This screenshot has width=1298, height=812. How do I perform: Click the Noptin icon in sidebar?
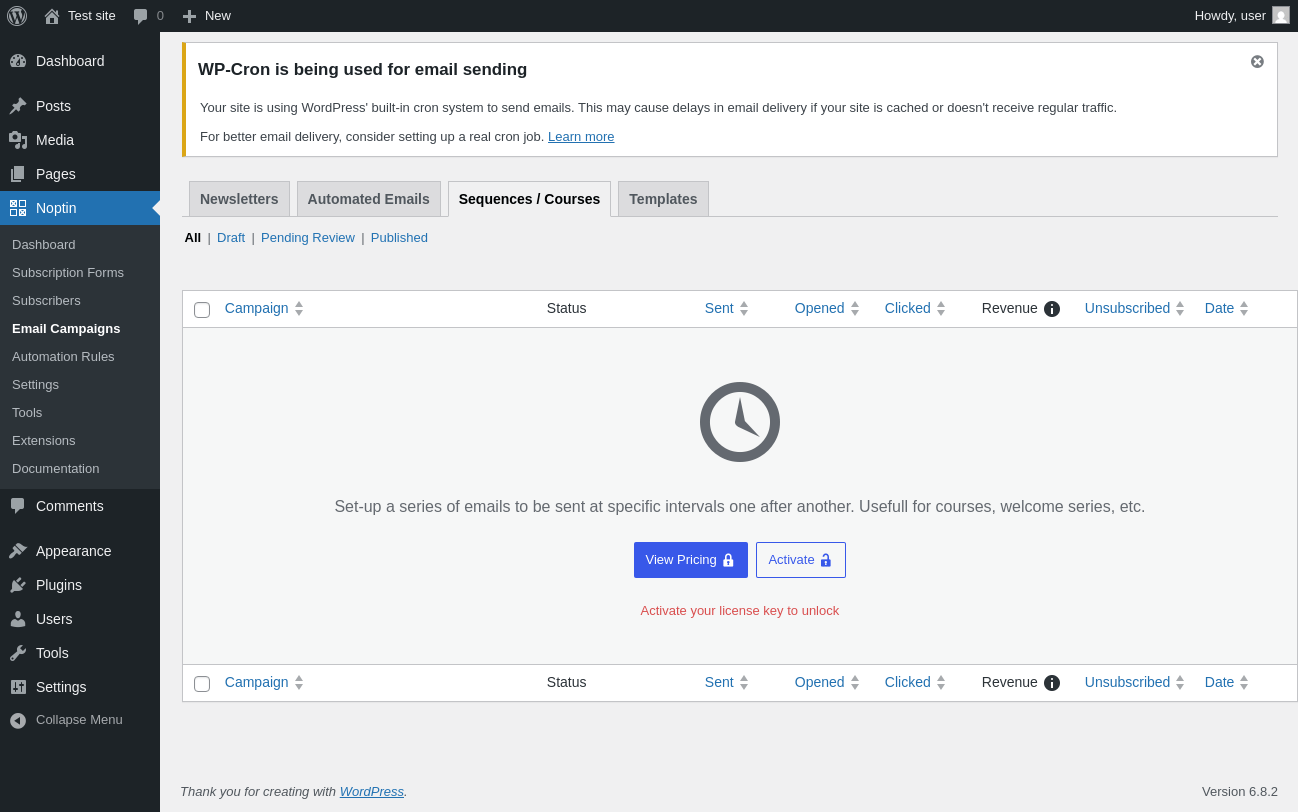click(x=18, y=208)
